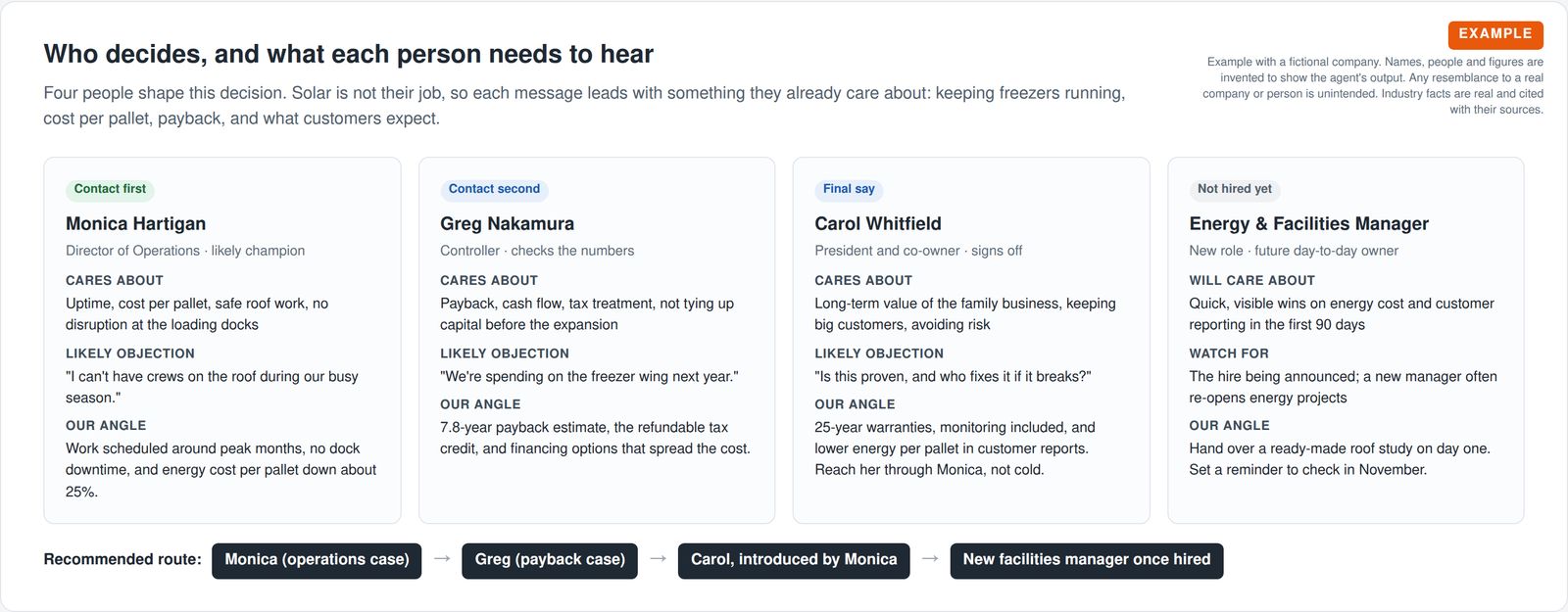Select New facilities manager once hired step
The image size is (1568, 612).
tap(1087, 560)
